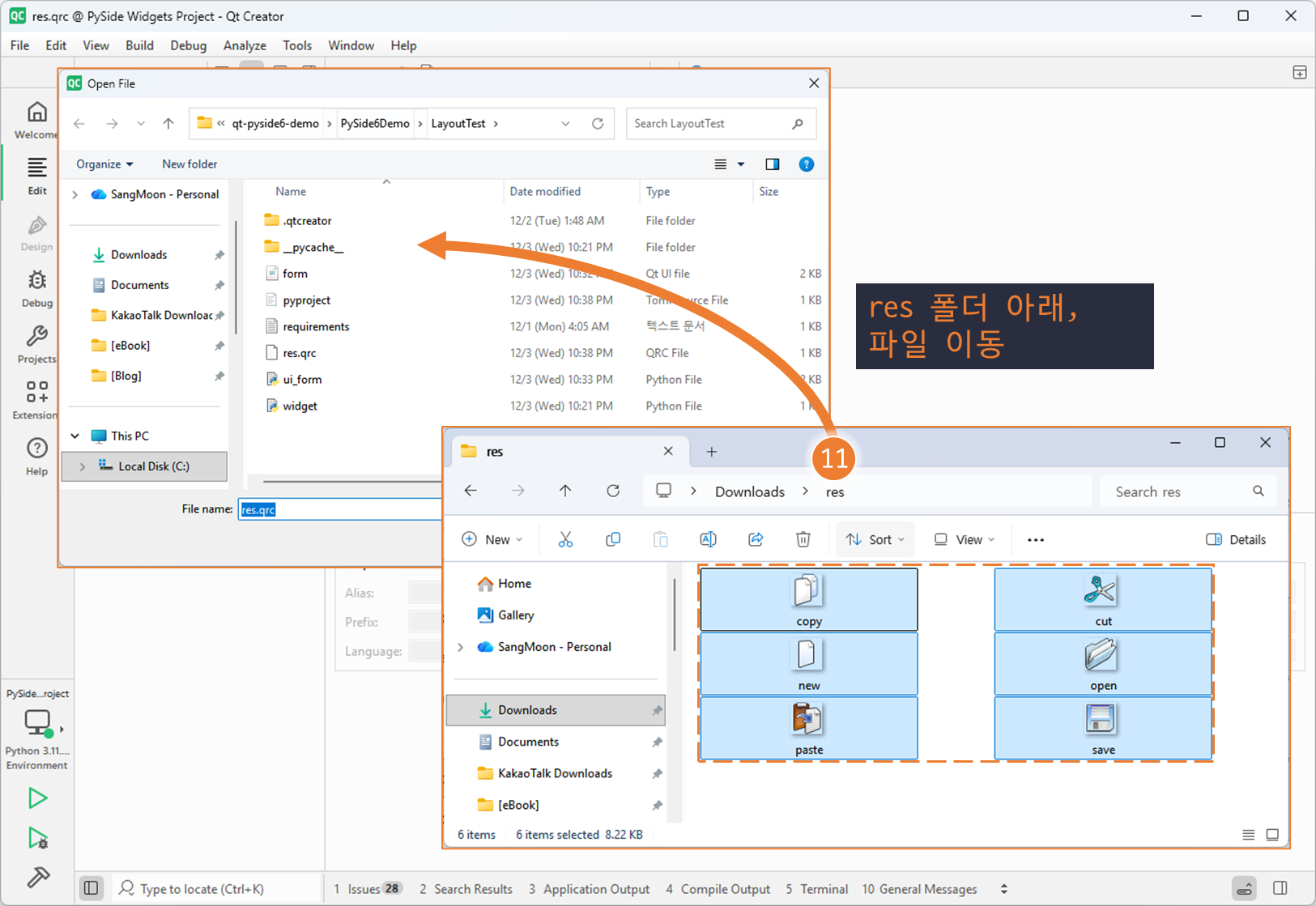Go up one level in res Explorer

[565, 491]
